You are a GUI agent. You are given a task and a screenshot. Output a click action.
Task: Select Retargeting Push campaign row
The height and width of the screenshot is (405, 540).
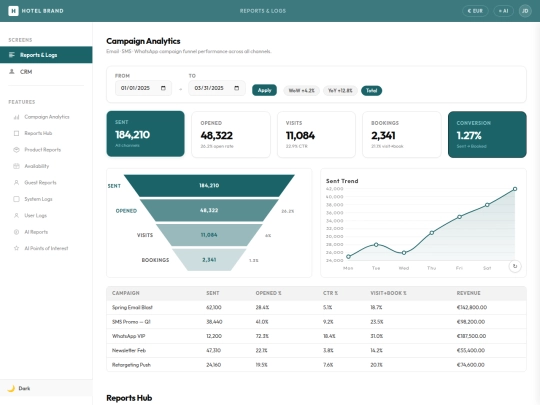(x=316, y=365)
